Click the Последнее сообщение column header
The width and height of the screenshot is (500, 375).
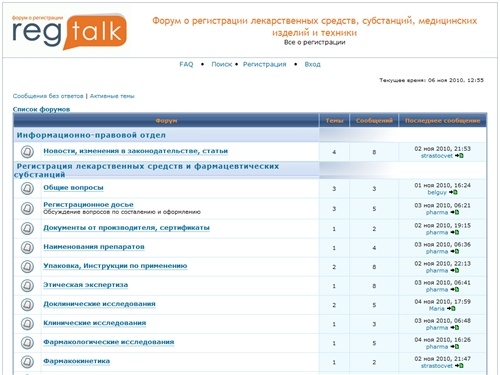tap(443, 121)
